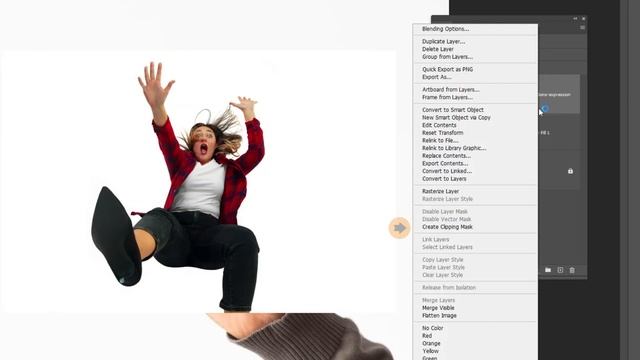Click Clear Layer Style entry

442,275
